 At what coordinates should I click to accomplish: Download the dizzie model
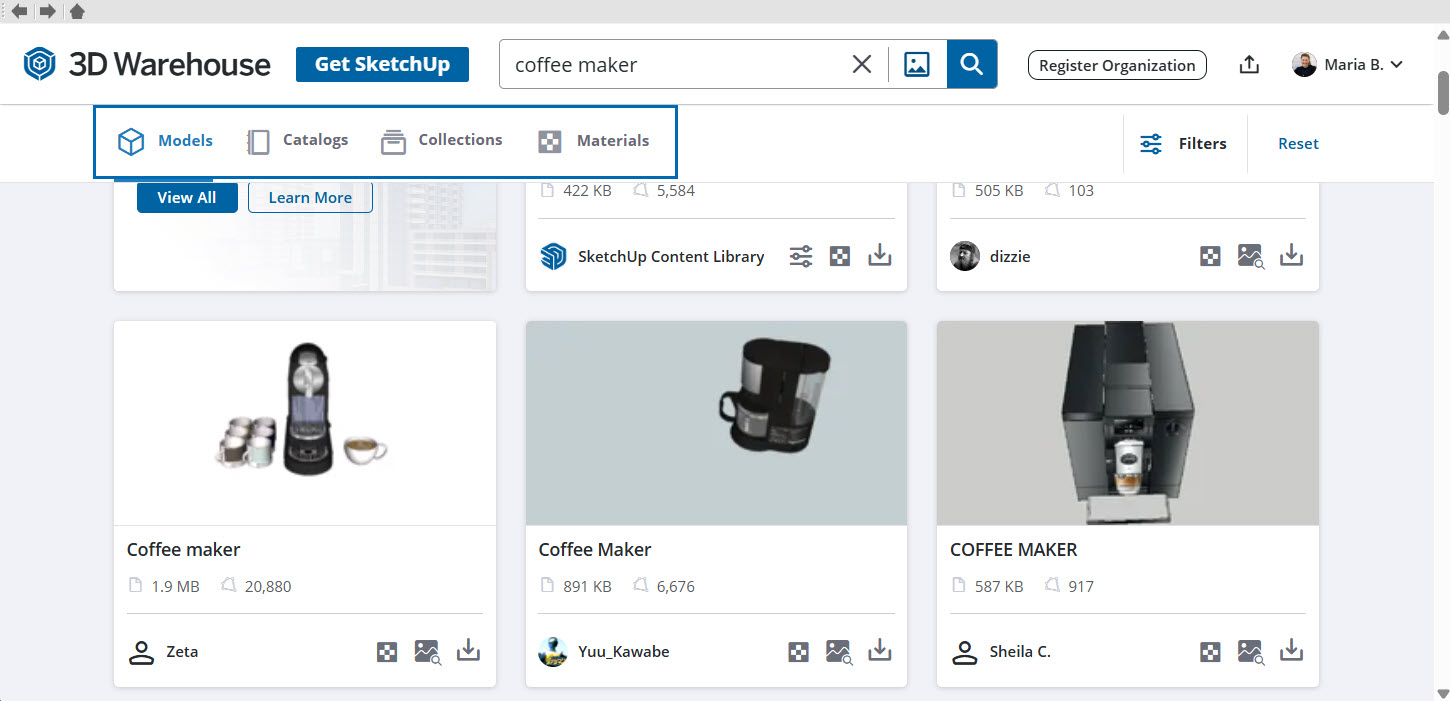click(x=1292, y=255)
